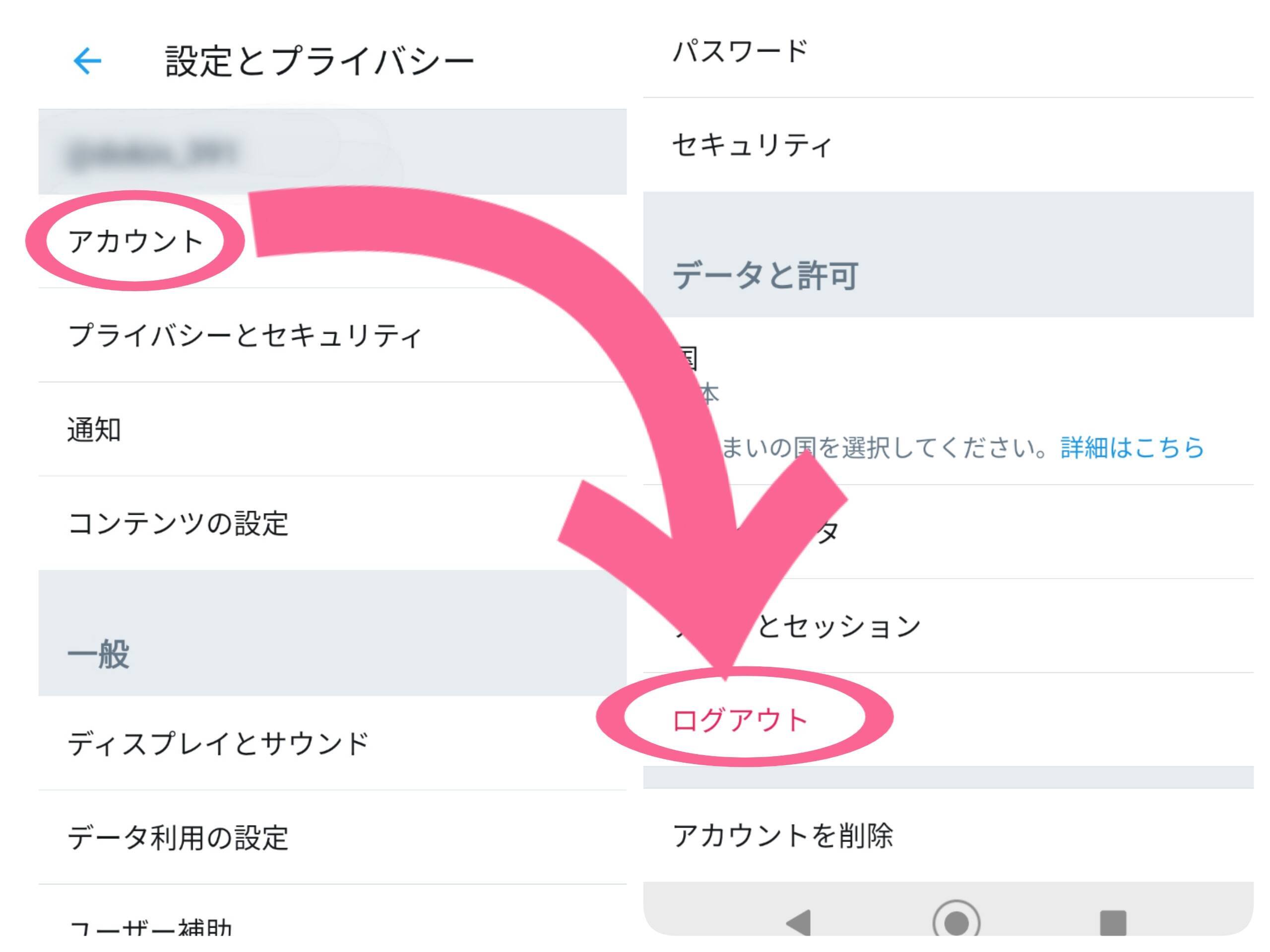This screenshot has height=952, width=1270.
Task: Open the セキュリティ setting
Action: click(x=752, y=145)
